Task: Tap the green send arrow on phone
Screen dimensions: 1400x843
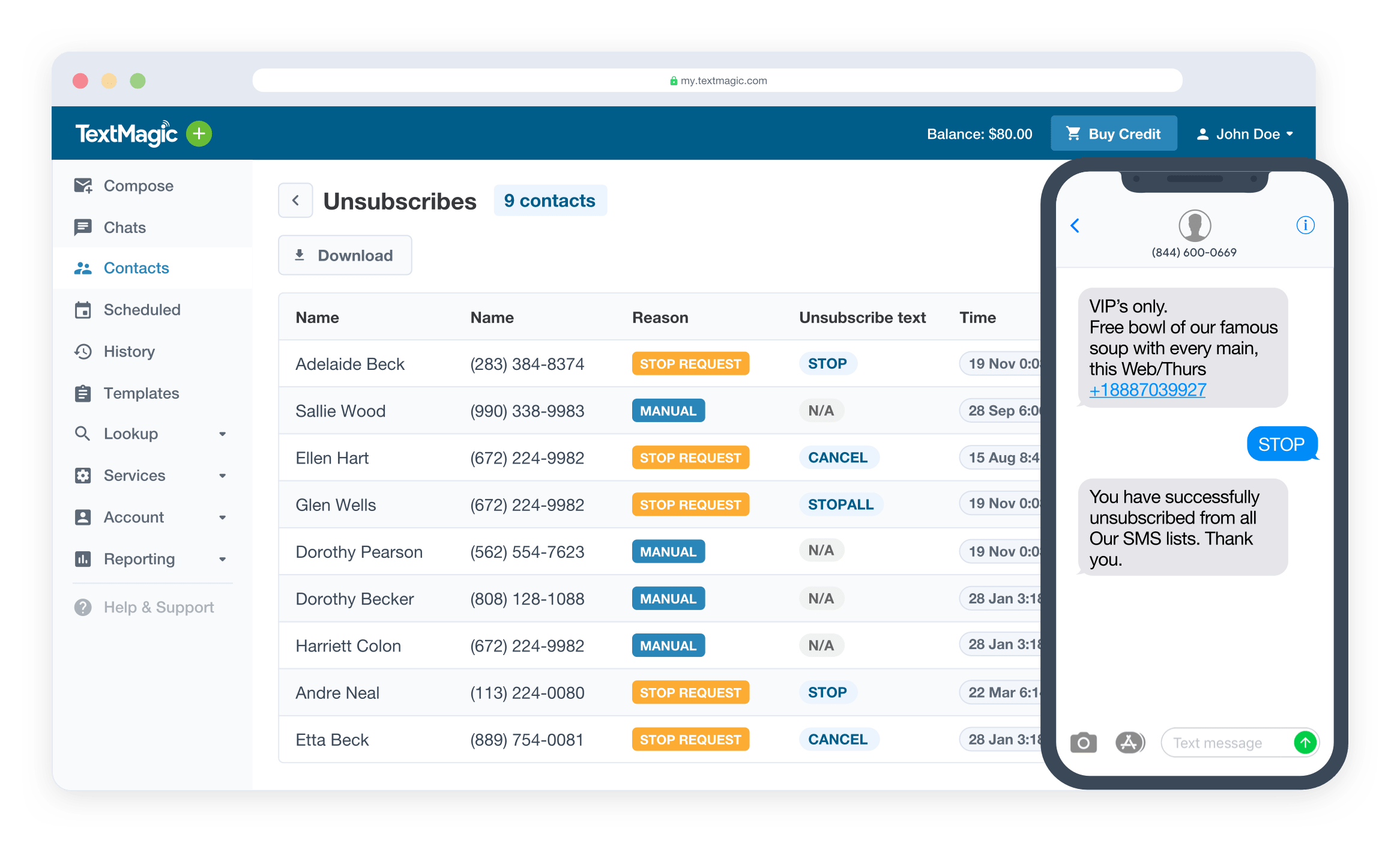Action: tap(1305, 743)
